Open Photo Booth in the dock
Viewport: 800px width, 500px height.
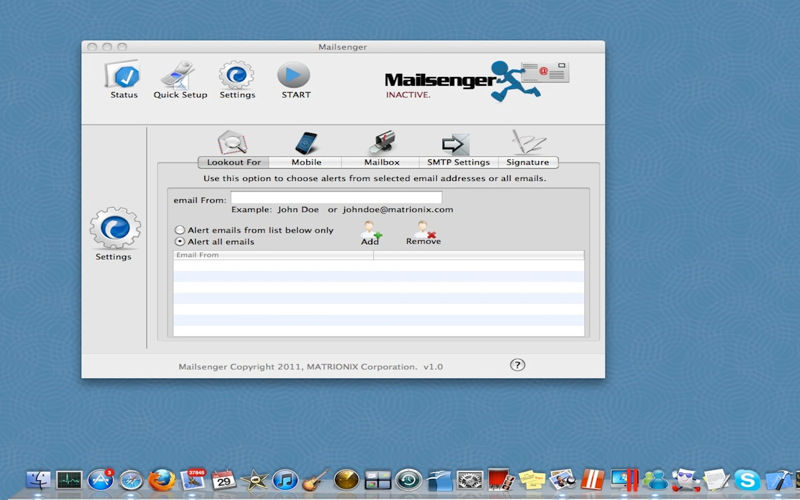[x=501, y=480]
